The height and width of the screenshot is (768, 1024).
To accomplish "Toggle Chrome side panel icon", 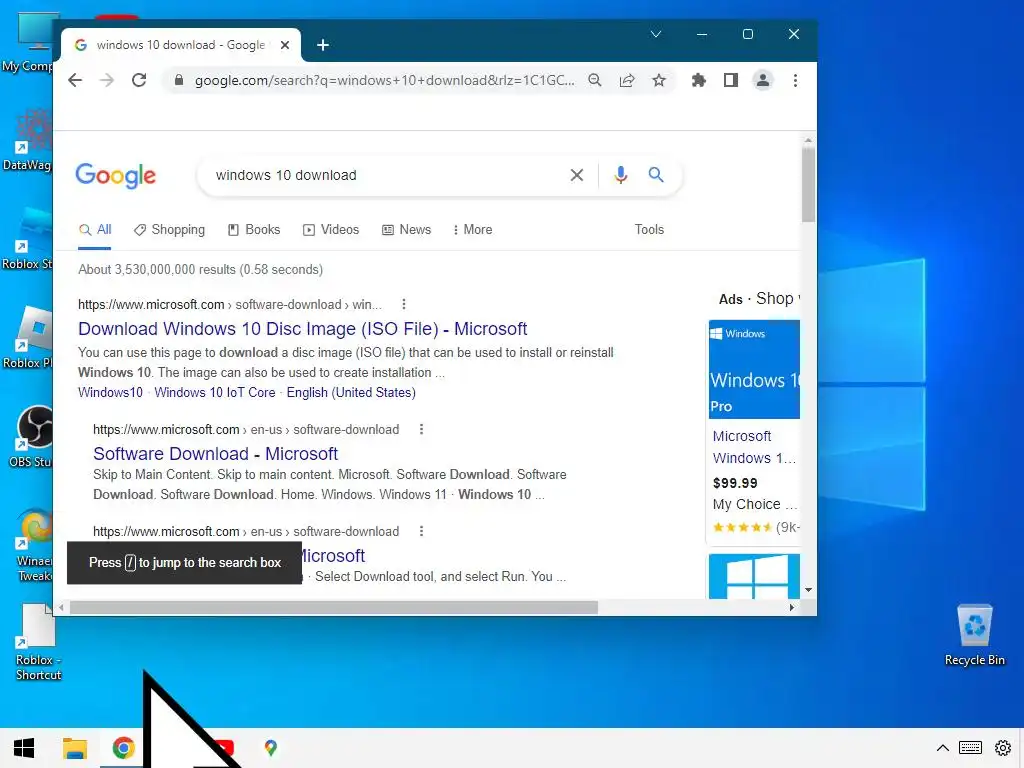I will (x=731, y=80).
